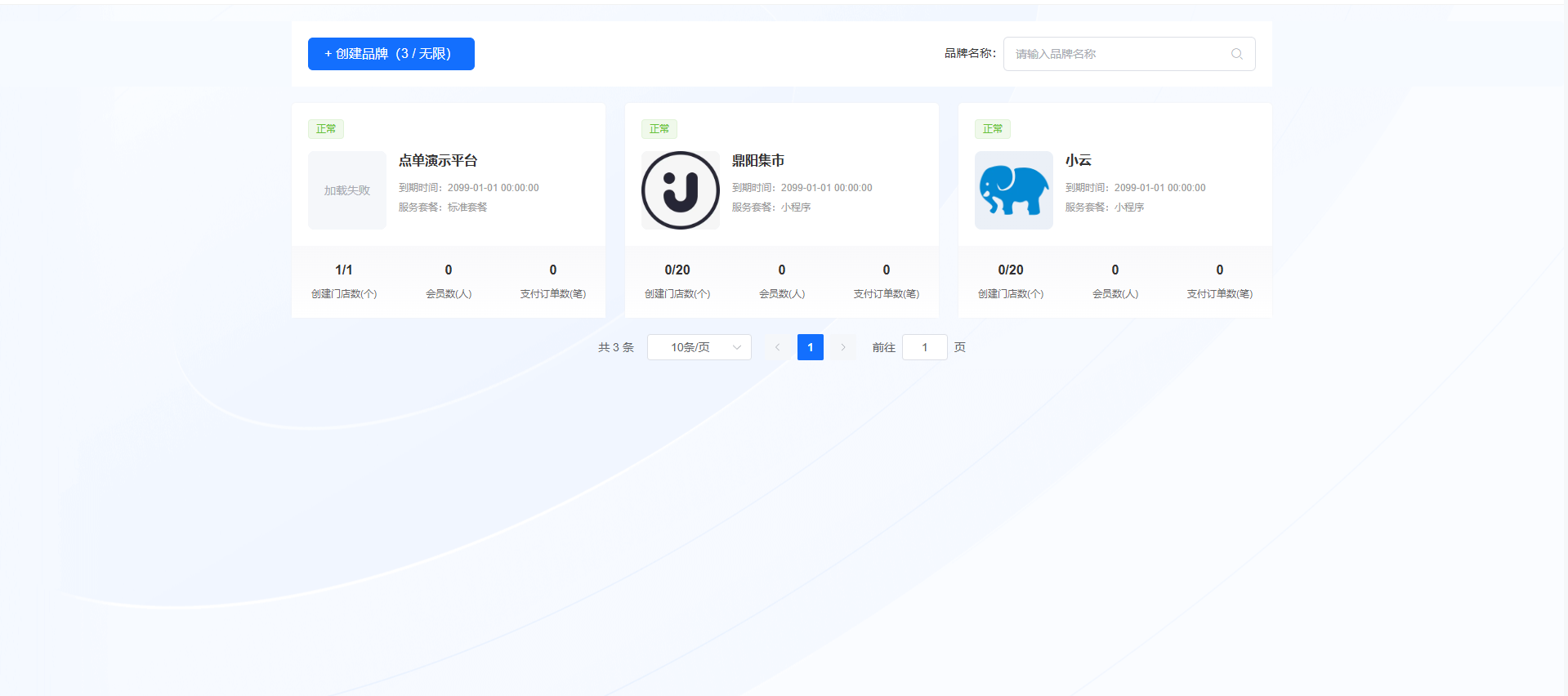Click 支付订单数(笔) label on 点单演示平台 card
Screen dimensions: 1568x696
553,294
